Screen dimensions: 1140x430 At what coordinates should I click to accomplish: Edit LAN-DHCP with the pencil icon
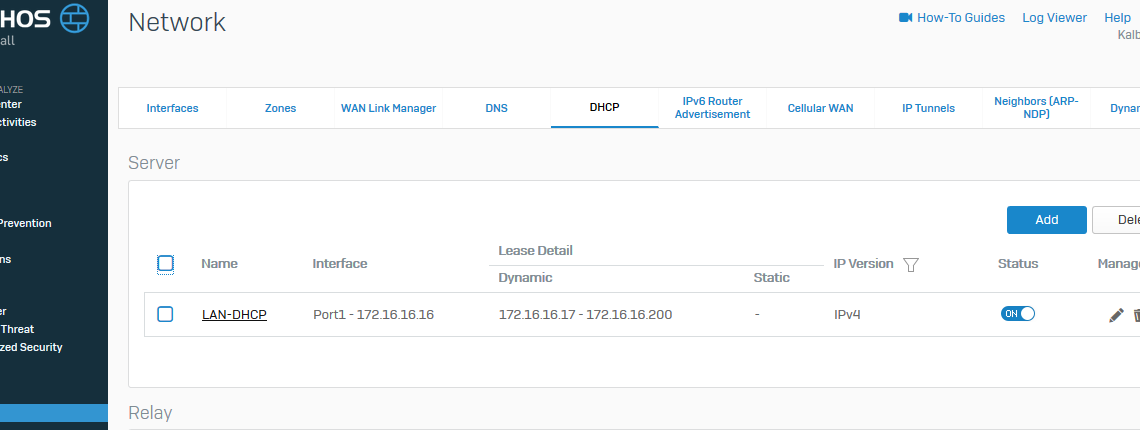pos(1116,315)
